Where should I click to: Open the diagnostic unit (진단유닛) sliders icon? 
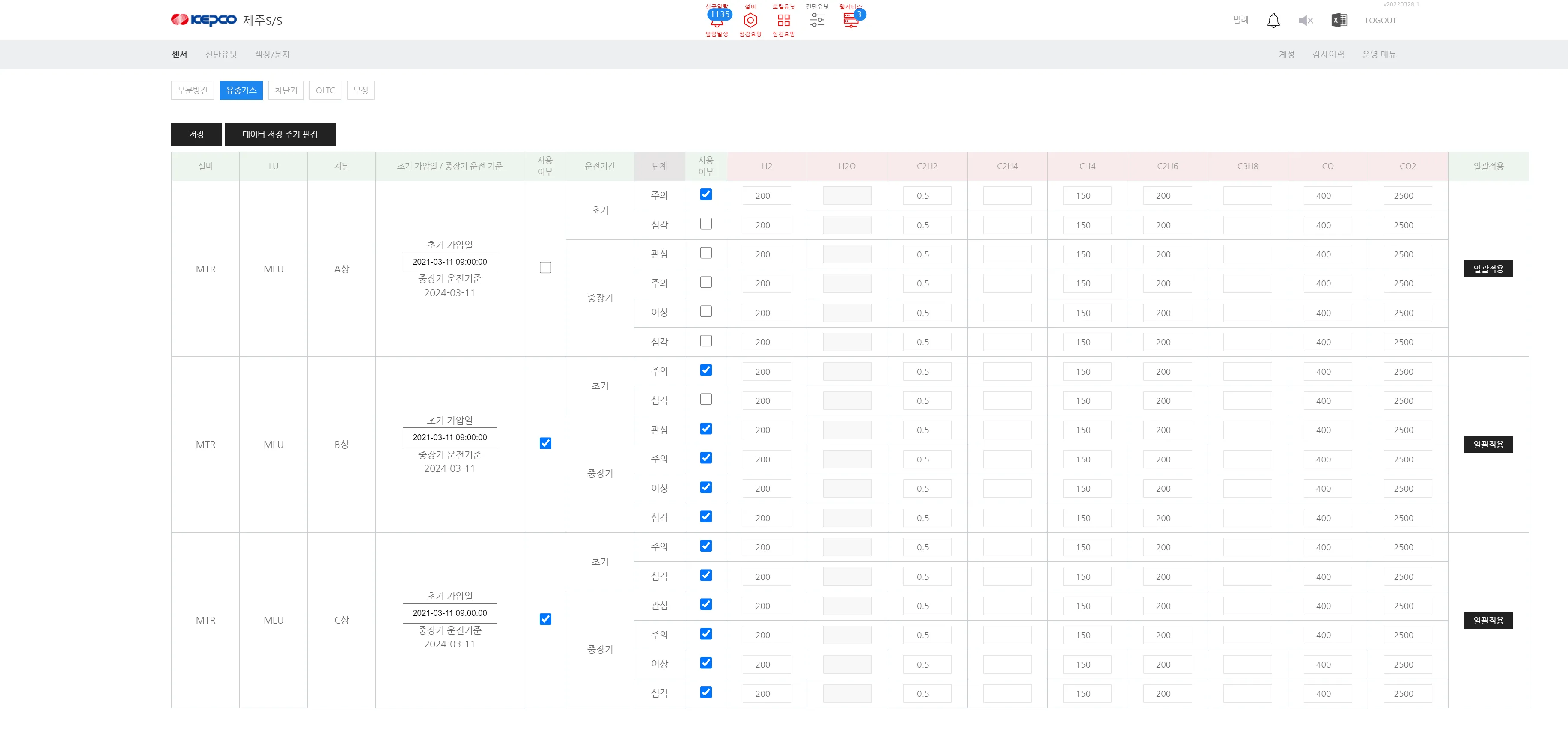coord(817,20)
